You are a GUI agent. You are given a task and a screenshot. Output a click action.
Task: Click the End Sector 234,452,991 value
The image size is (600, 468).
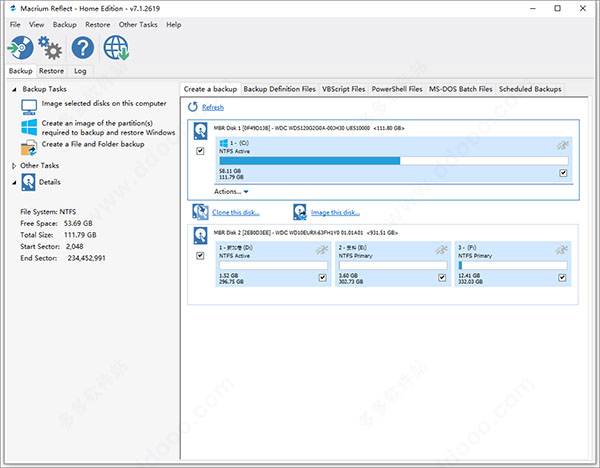point(86,258)
